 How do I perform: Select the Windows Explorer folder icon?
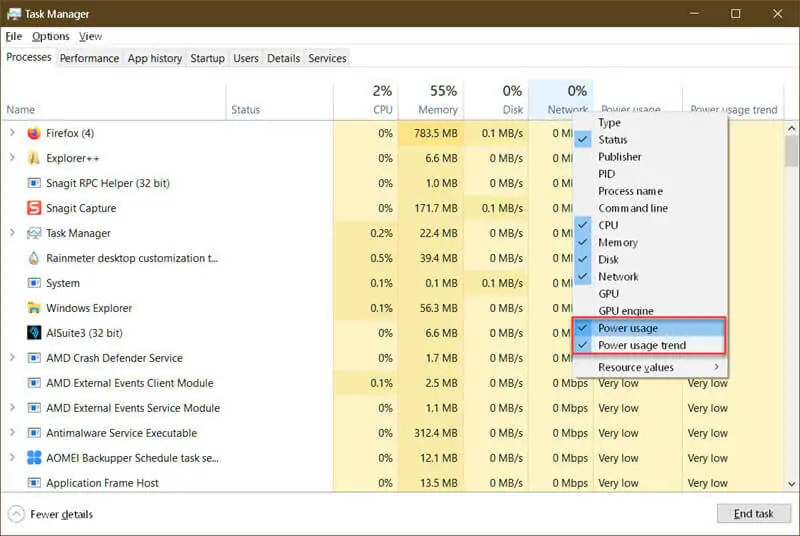pos(34,308)
